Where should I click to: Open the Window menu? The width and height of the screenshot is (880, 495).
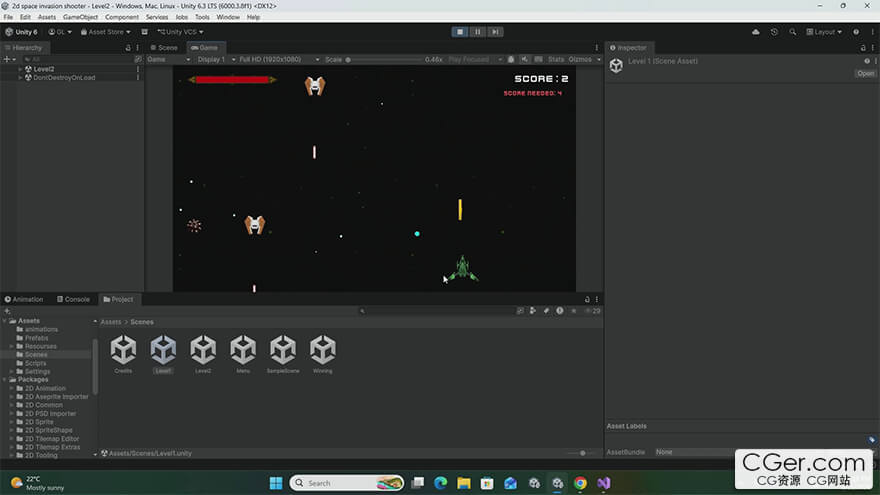coord(228,17)
